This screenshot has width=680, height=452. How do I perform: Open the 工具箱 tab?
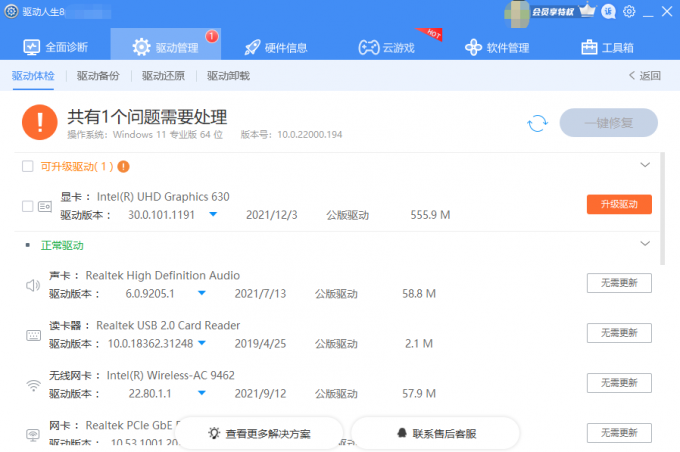tap(607, 47)
